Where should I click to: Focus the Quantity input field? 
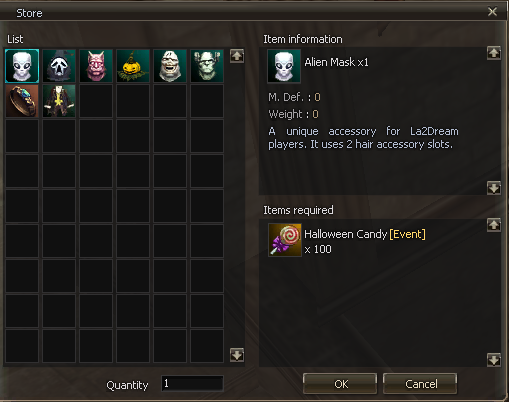(192, 384)
